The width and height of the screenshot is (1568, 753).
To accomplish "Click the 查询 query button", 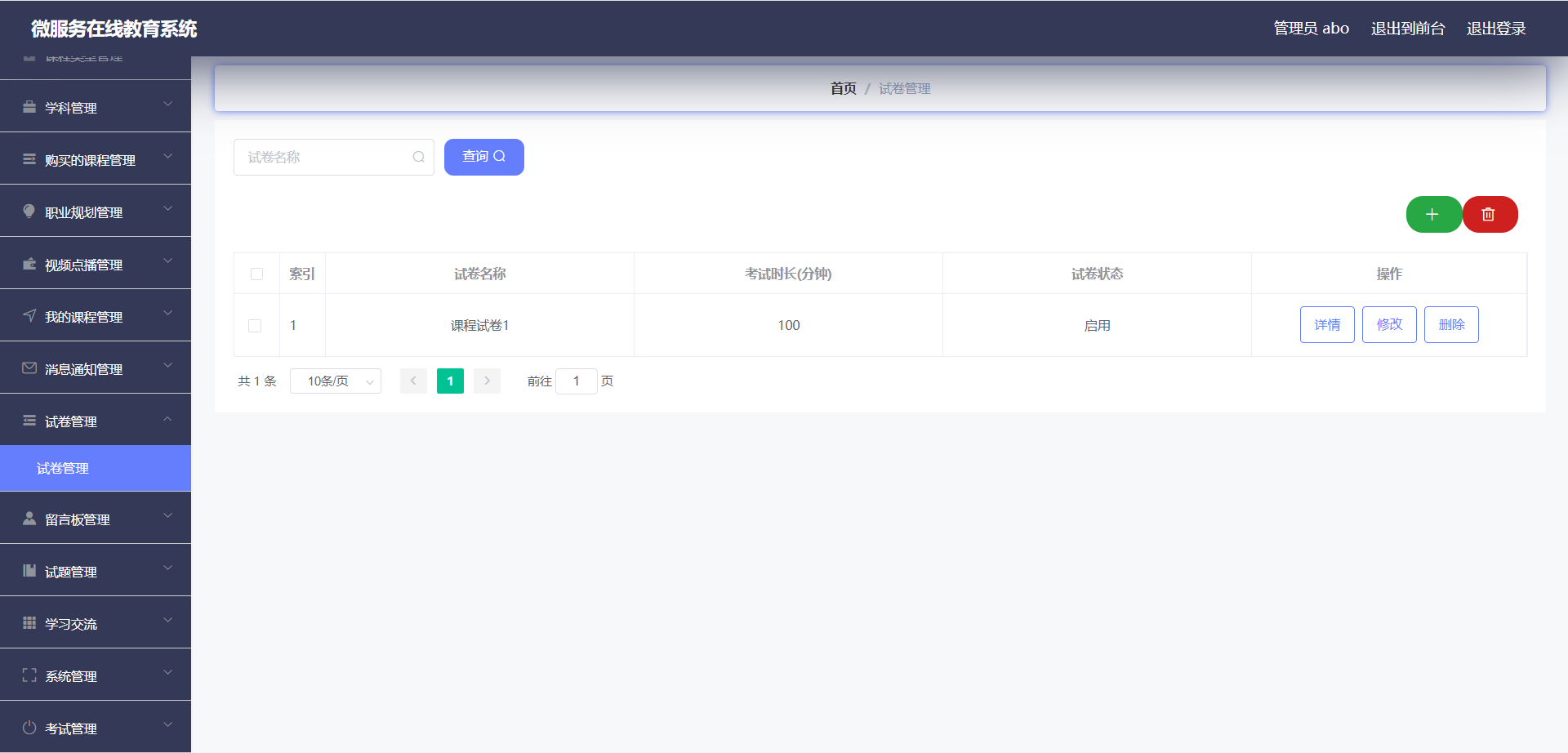I will pos(483,157).
